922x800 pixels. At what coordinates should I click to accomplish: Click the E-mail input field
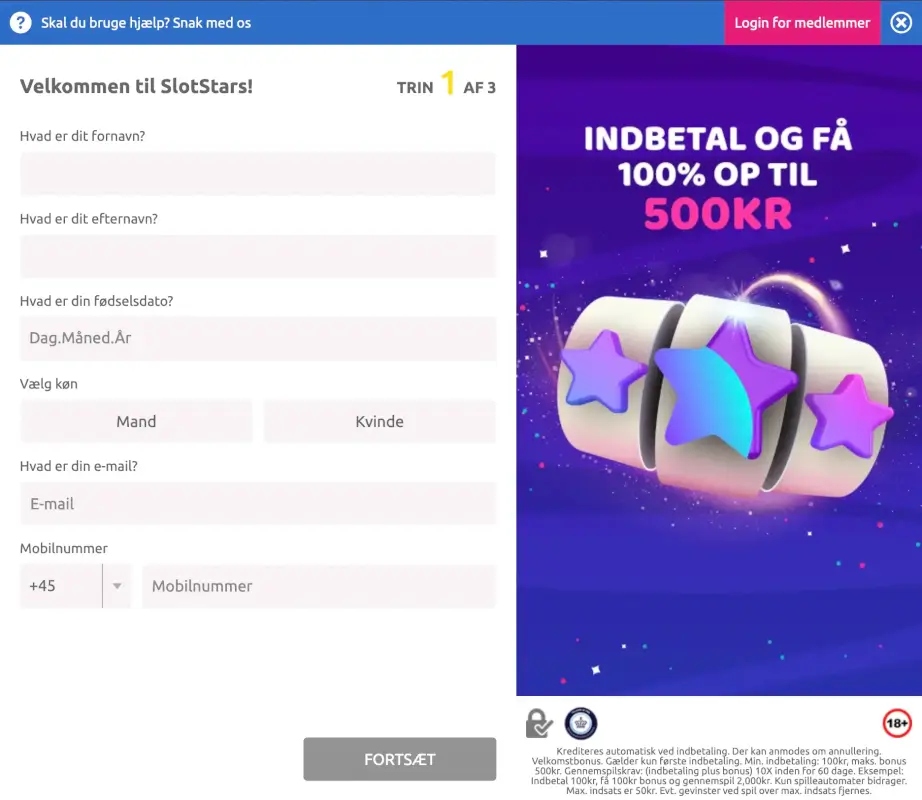[x=258, y=503]
